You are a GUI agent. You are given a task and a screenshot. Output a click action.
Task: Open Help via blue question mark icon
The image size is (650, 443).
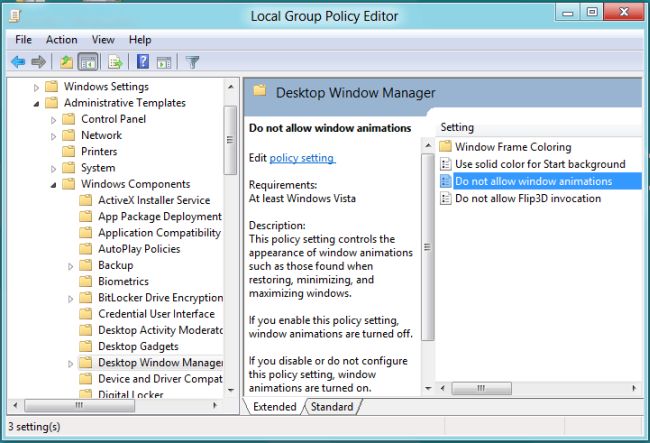pyautogui.click(x=143, y=62)
